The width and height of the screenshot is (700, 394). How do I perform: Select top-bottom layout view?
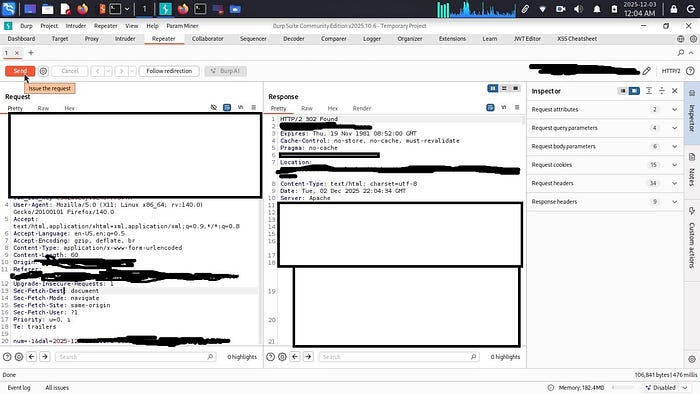(504, 88)
